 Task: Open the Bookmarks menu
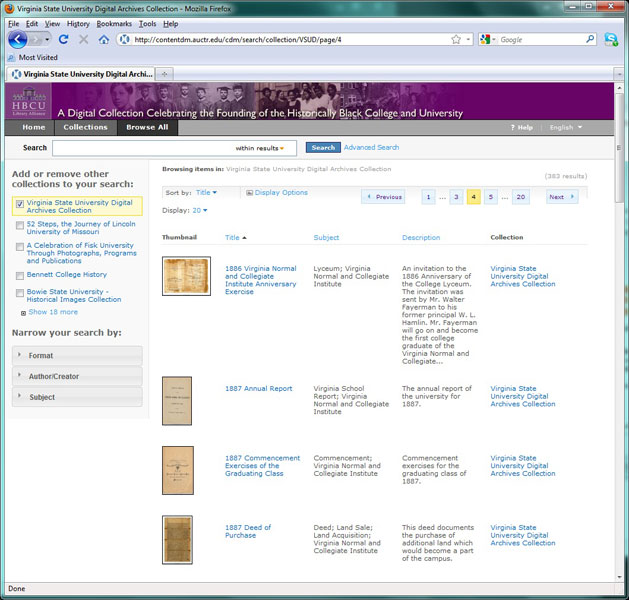click(x=114, y=24)
